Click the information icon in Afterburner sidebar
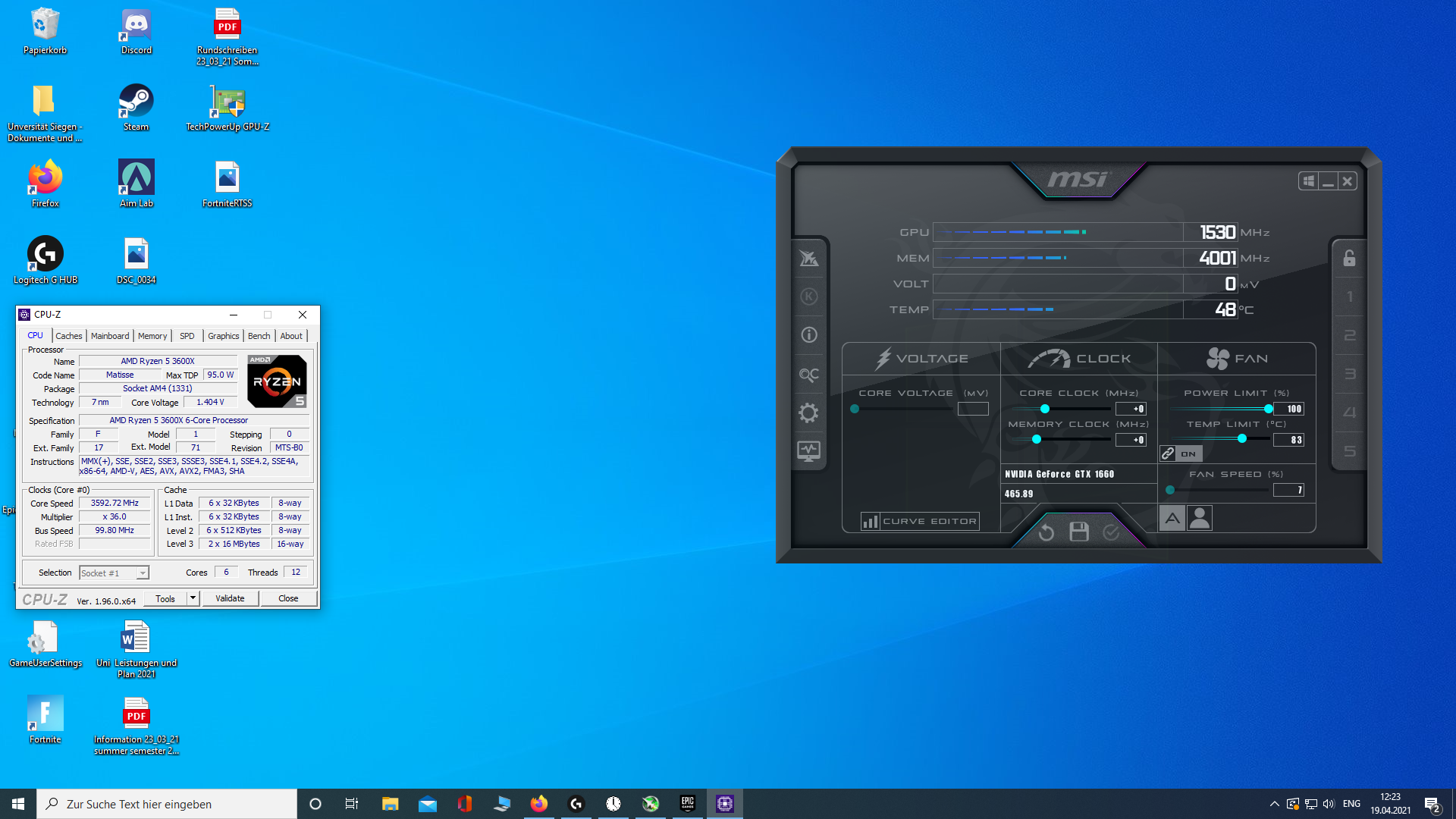 click(x=808, y=334)
